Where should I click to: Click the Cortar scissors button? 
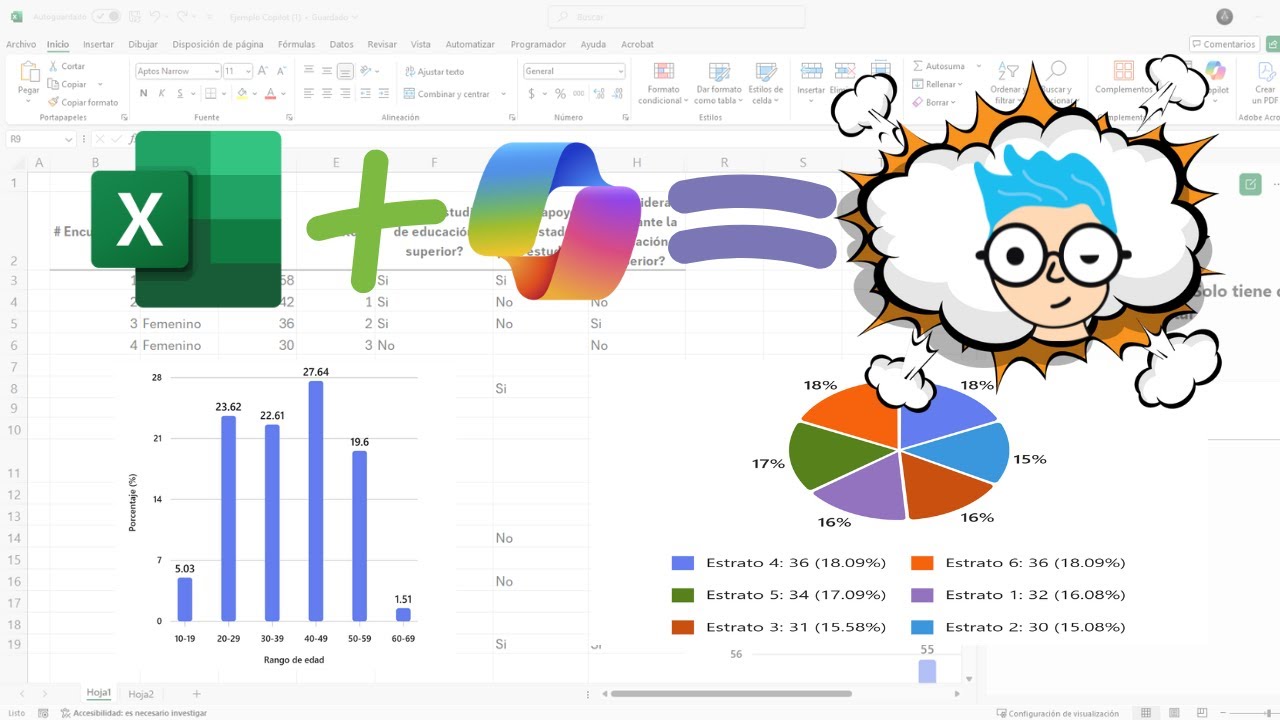point(66,66)
